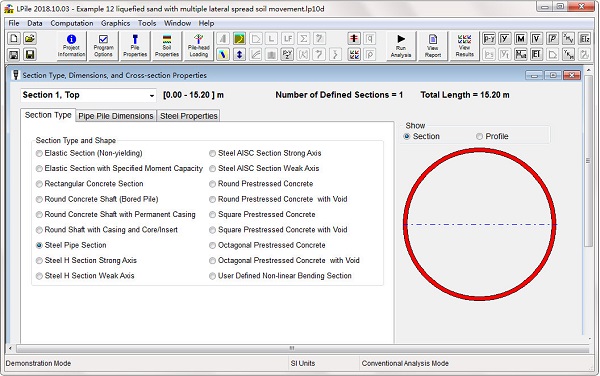Viewport: 600px width, 376px height.
Task: Click the red pipe cross-section preview
Action: tap(480, 224)
